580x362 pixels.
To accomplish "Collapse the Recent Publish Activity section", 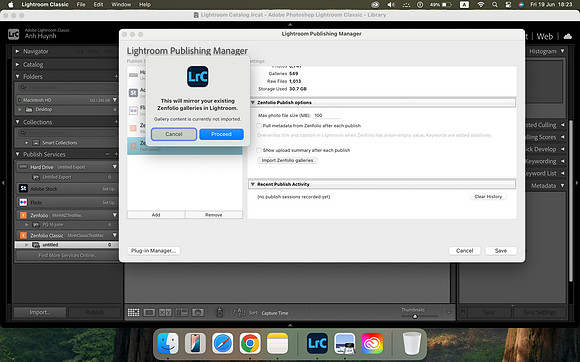I will [253, 184].
